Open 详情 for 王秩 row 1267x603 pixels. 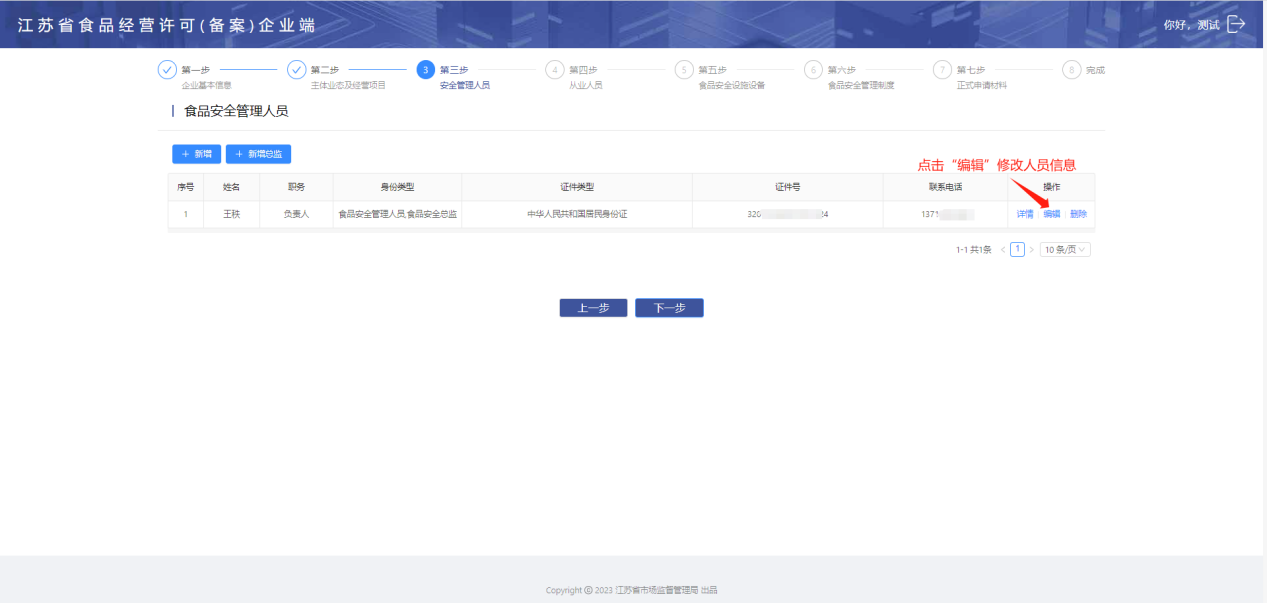point(1025,214)
